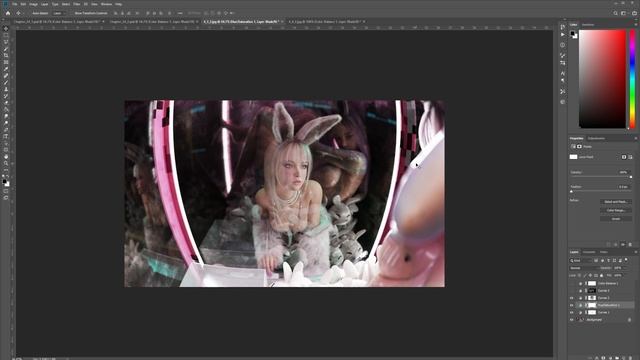The width and height of the screenshot is (640, 360).
Task: Open the workspace switcher icon
Action: (x=624, y=13)
